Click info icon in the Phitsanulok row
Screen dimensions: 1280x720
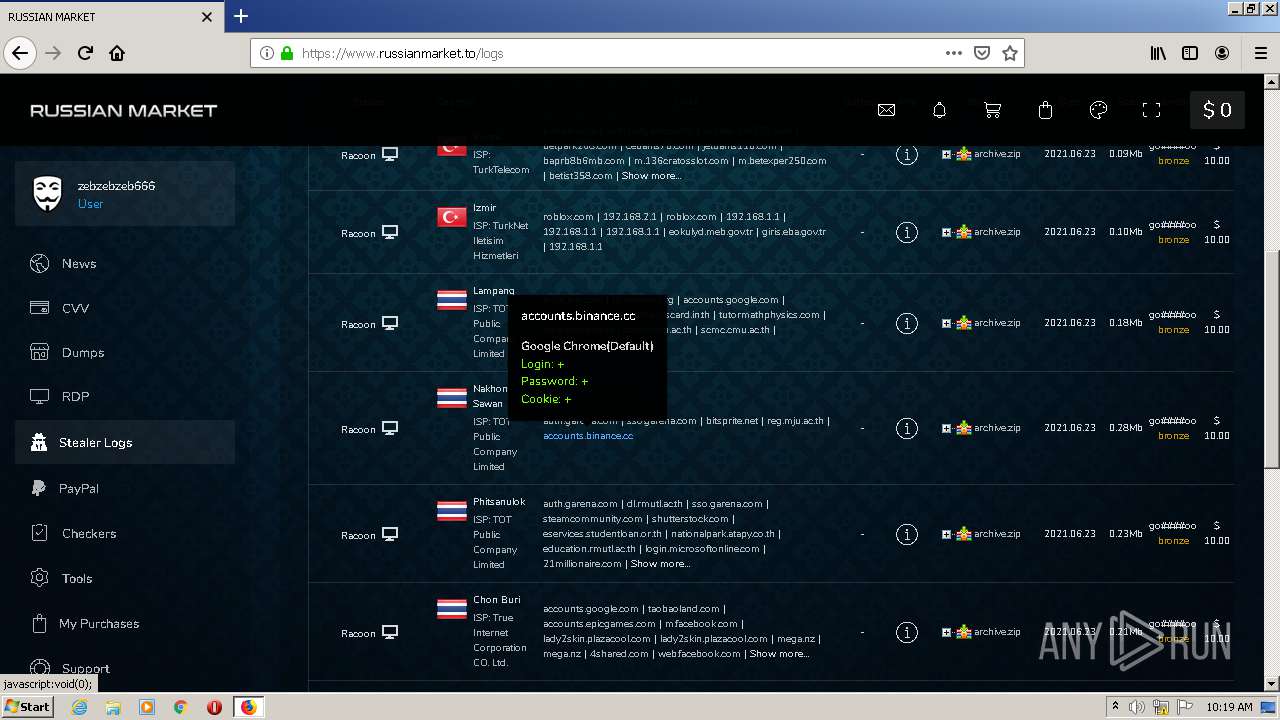coord(906,534)
